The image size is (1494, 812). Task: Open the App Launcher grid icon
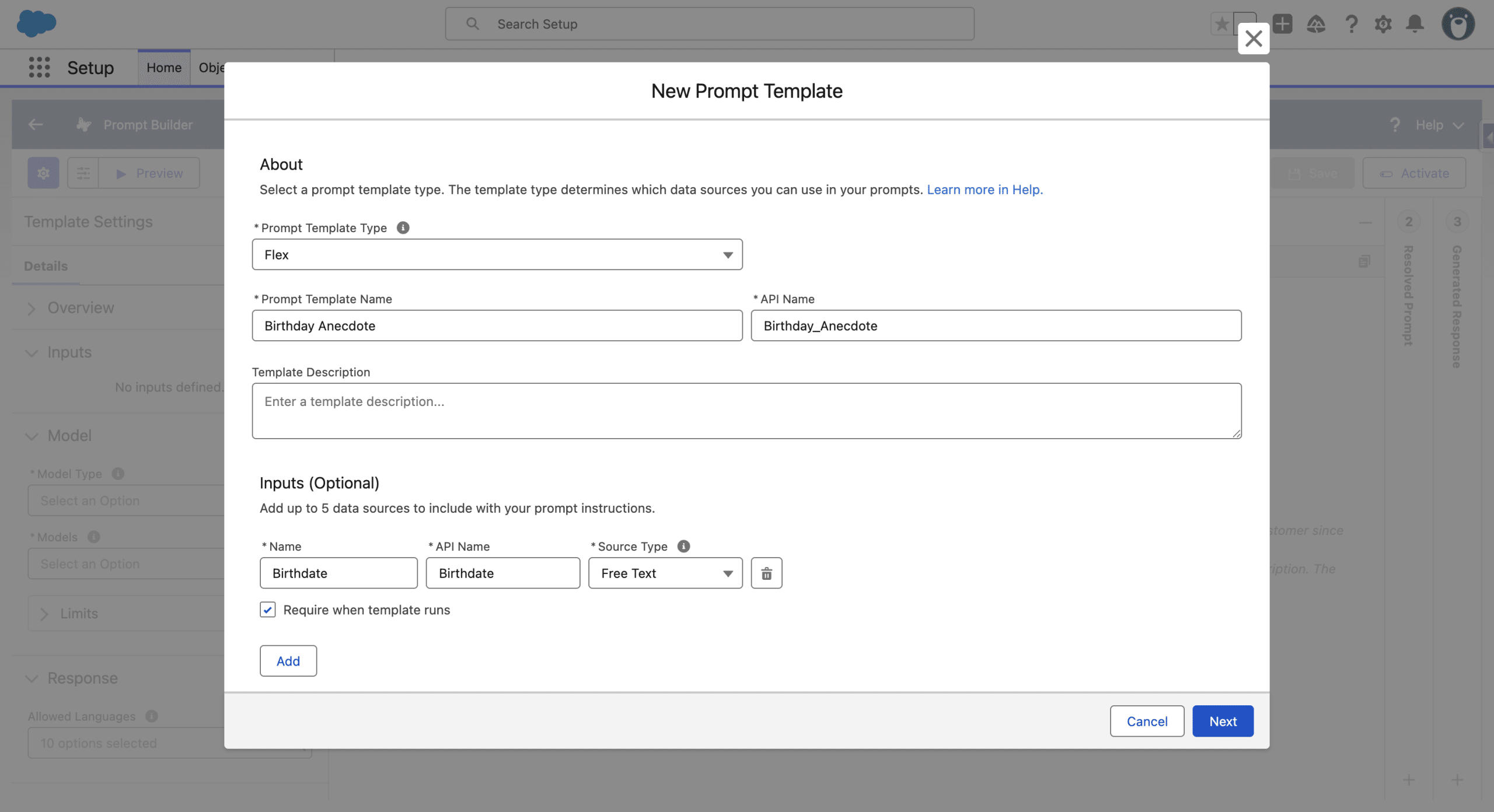(x=39, y=68)
